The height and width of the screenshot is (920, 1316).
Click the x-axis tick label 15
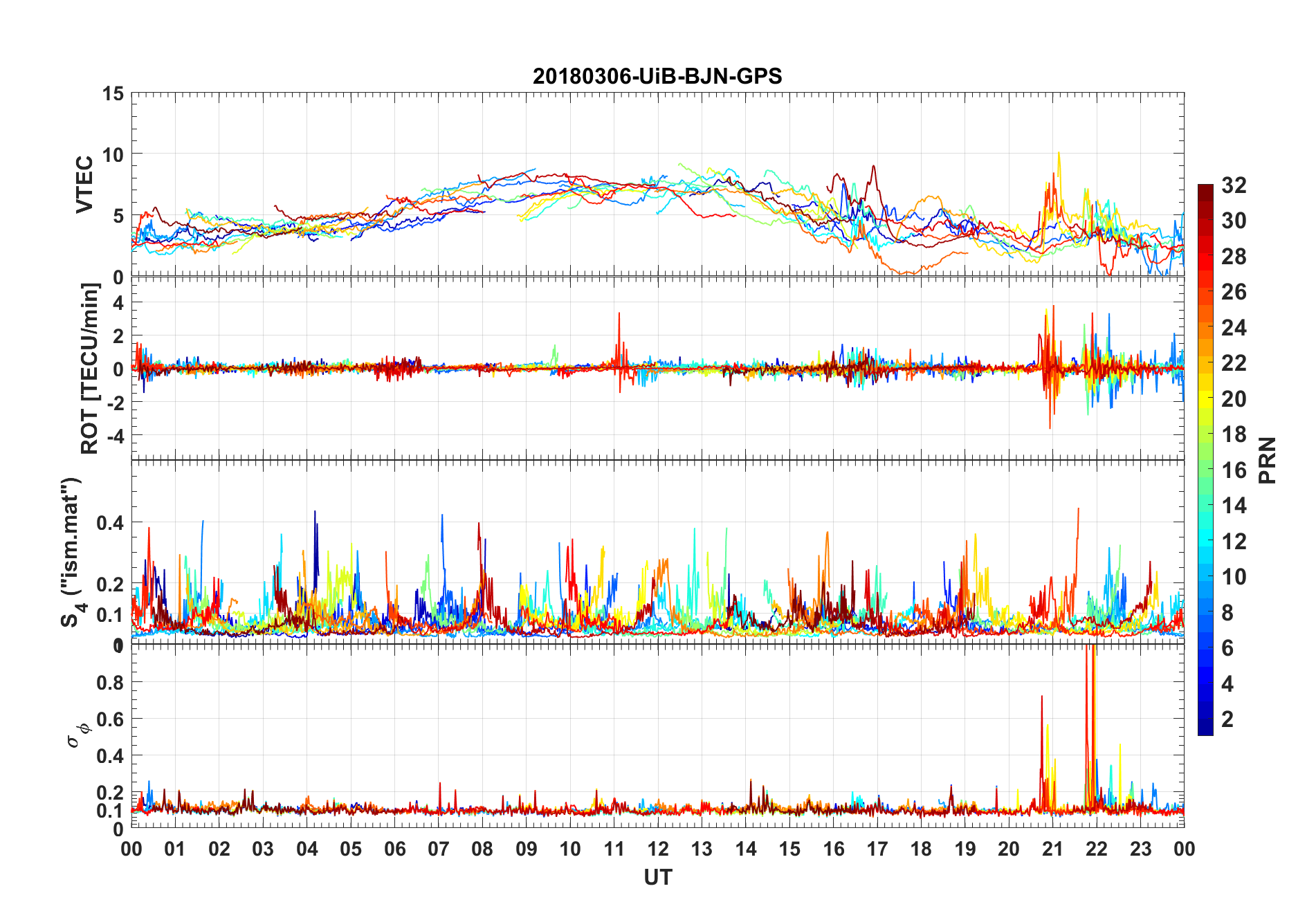tap(789, 849)
